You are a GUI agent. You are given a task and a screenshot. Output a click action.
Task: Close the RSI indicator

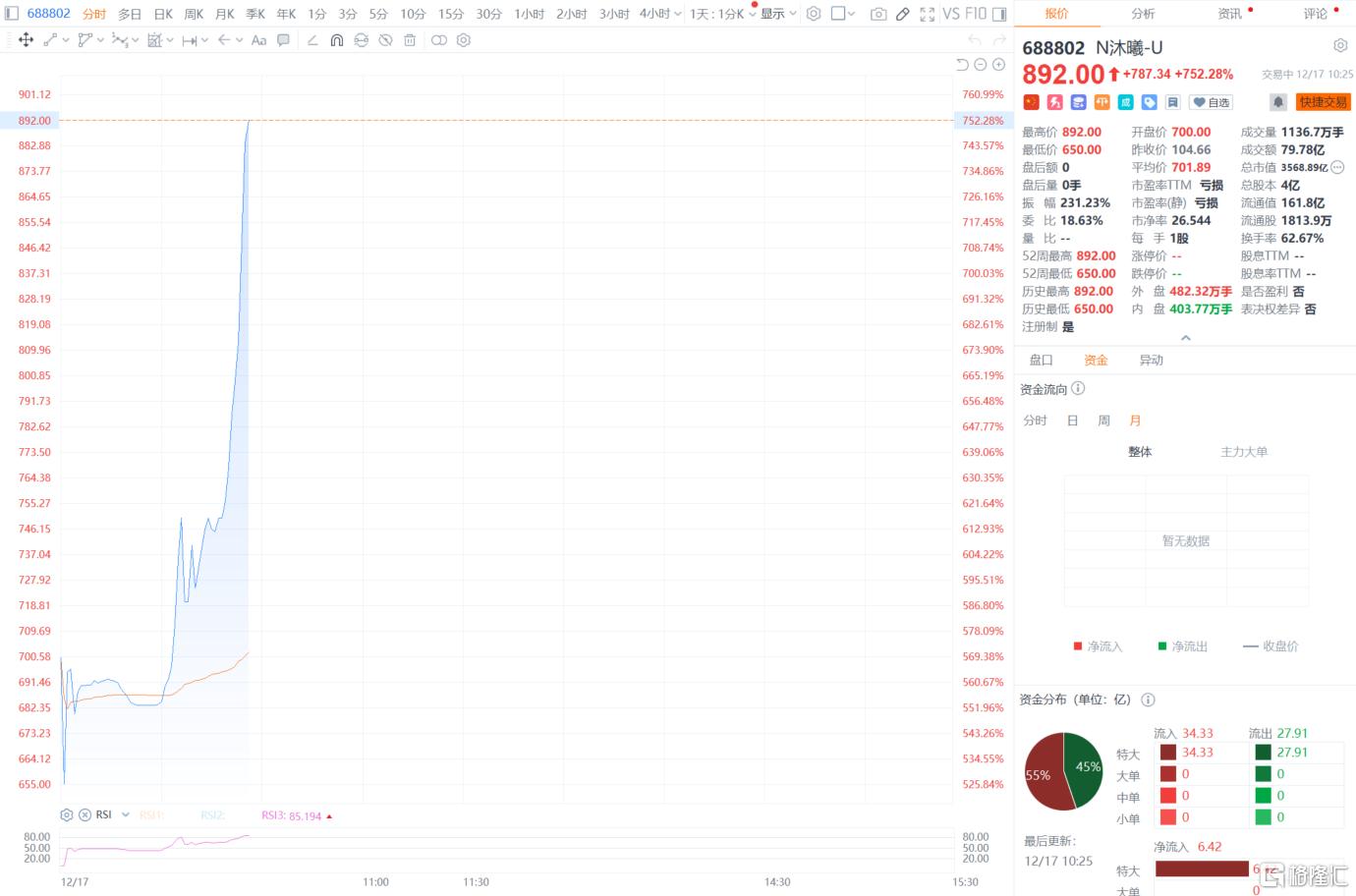pyautogui.click(x=85, y=814)
